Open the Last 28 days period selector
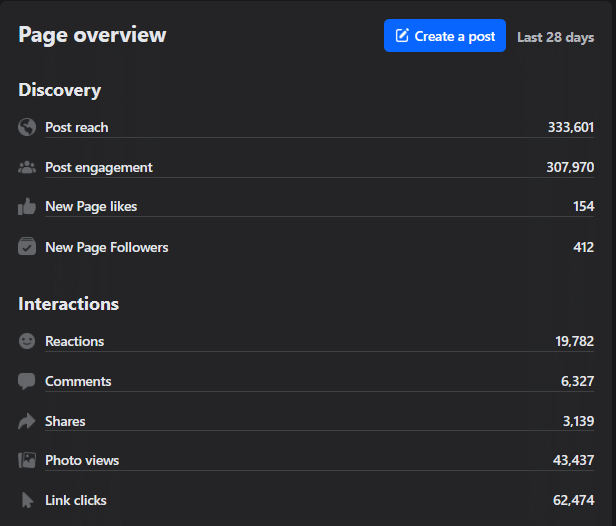 pos(555,37)
